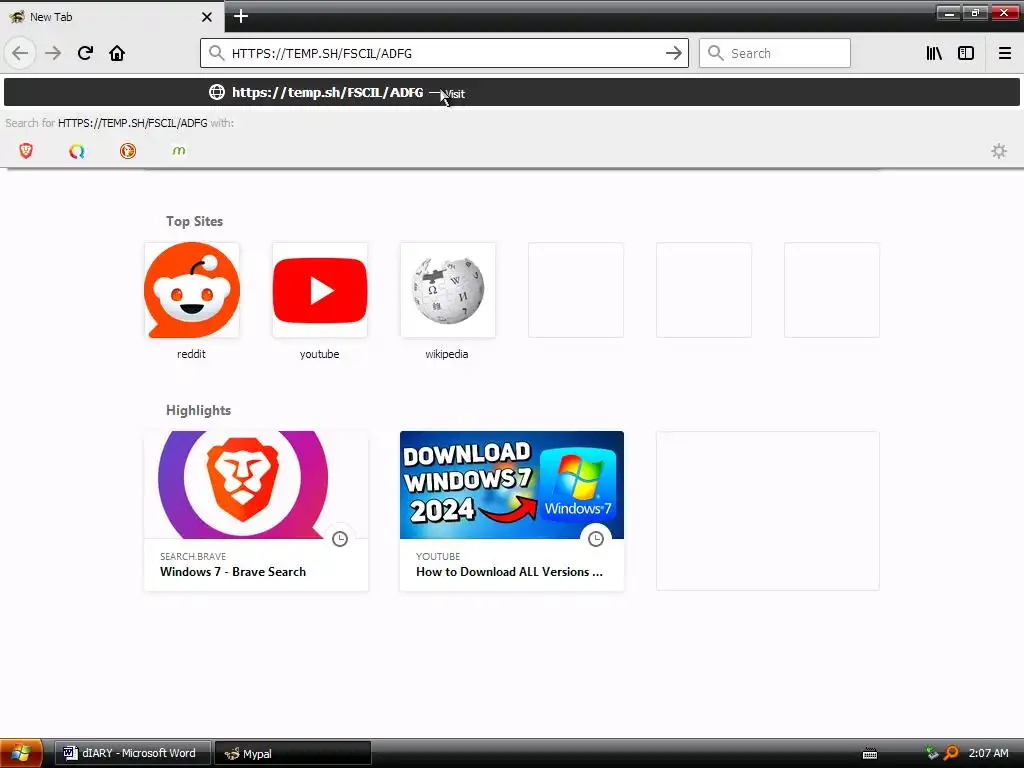Screen dimensions: 1024x768
Task: Go back to the previous page
Action: tap(20, 53)
